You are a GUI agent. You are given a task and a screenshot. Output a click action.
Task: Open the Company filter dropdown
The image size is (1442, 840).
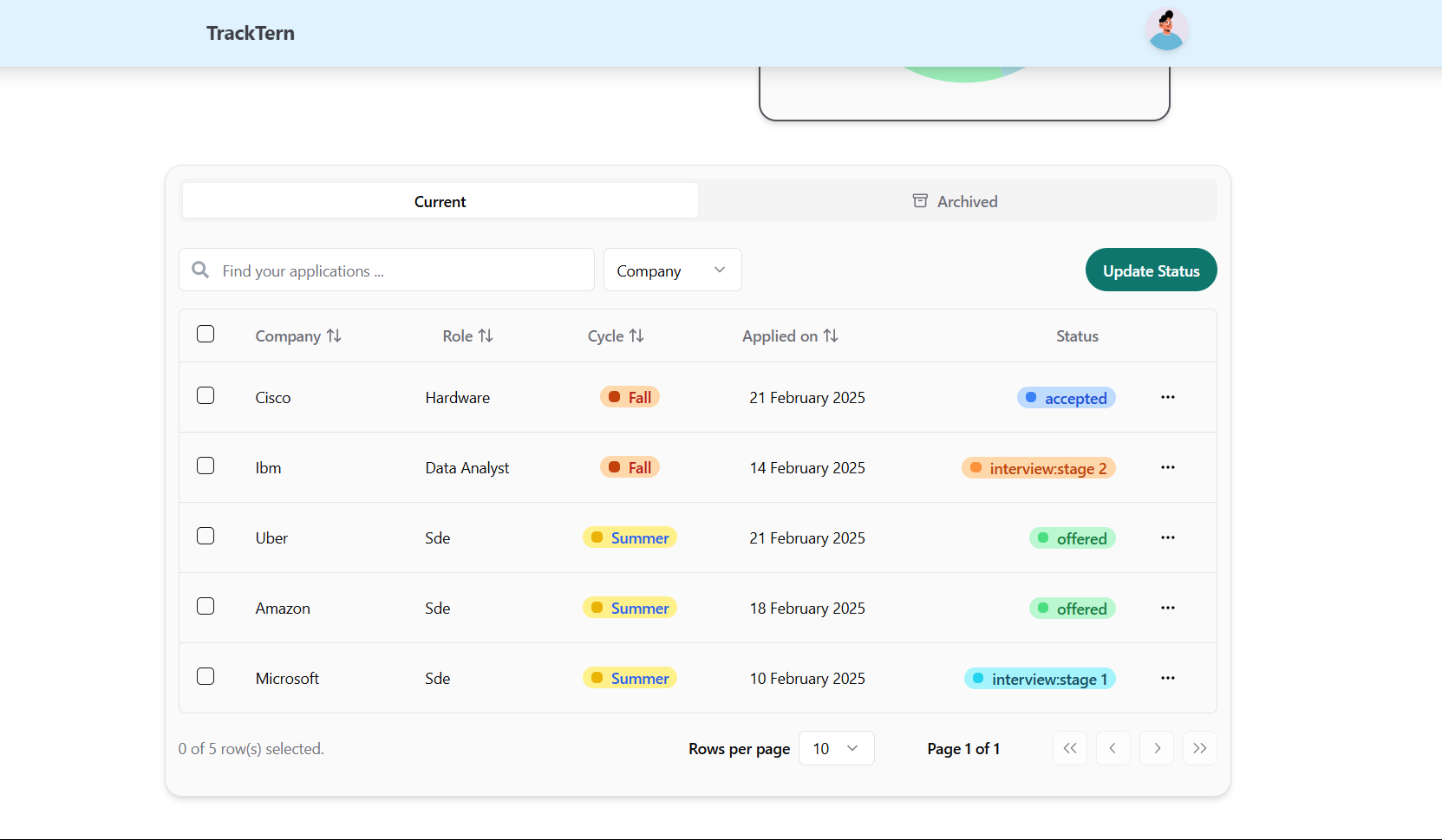tap(673, 270)
